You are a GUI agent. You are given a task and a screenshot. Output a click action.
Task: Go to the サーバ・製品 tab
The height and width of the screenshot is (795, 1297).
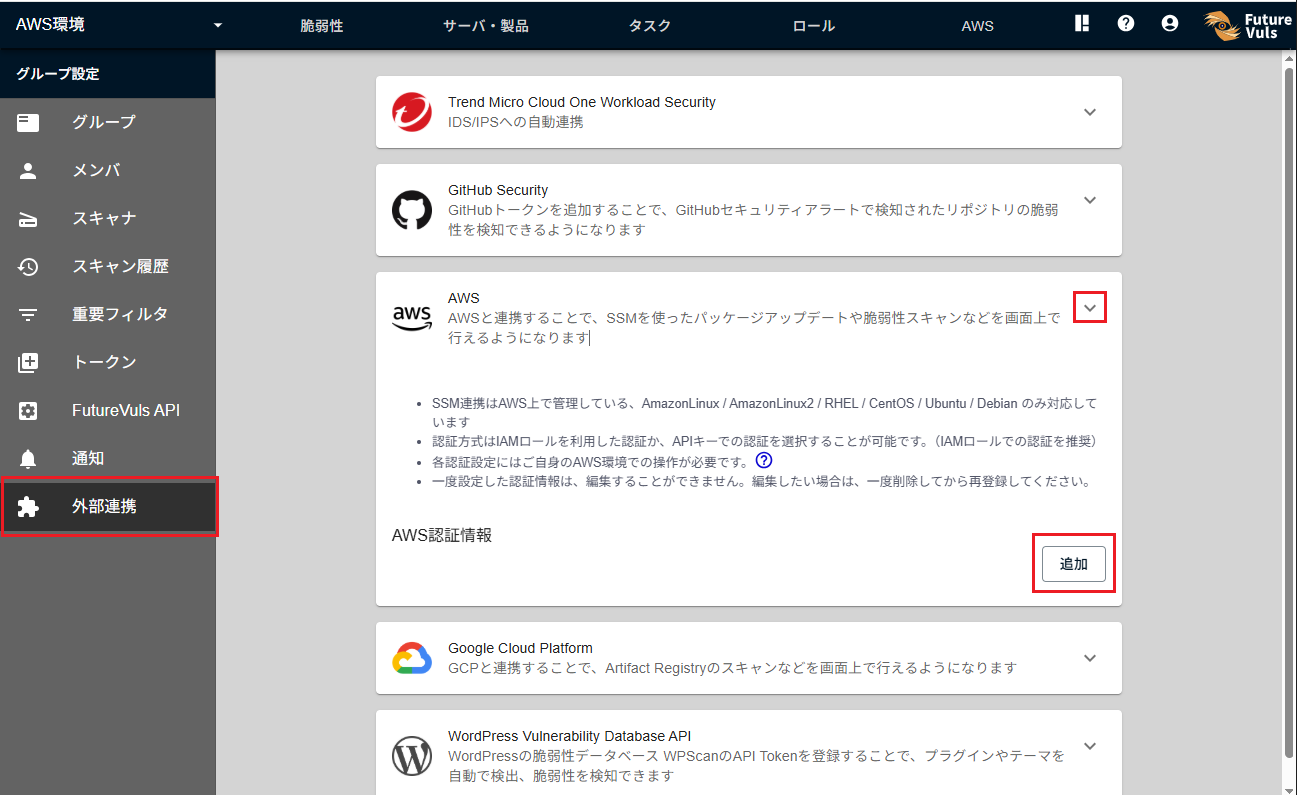tap(486, 26)
